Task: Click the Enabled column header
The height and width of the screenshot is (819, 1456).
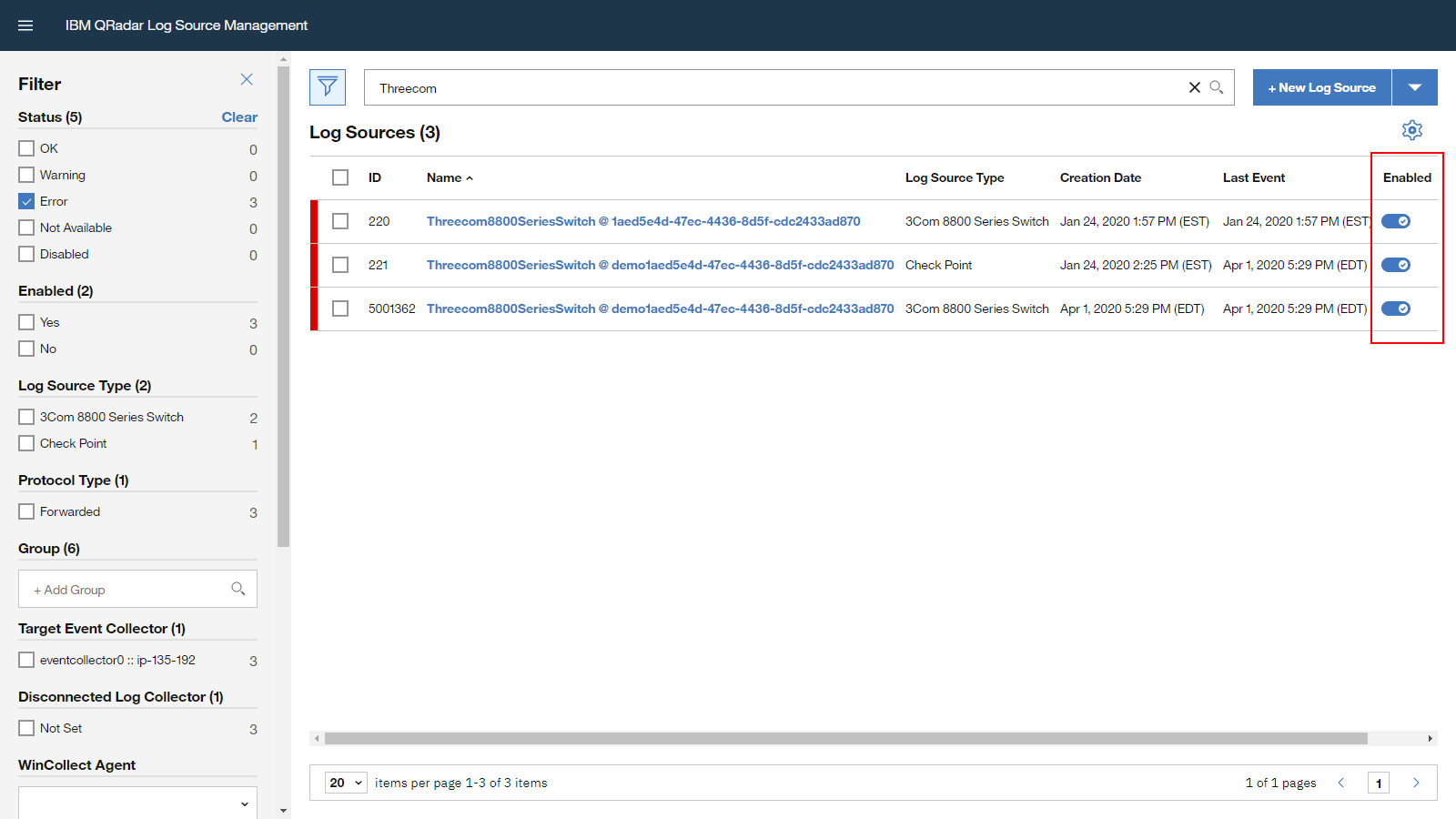Action: 1407,177
